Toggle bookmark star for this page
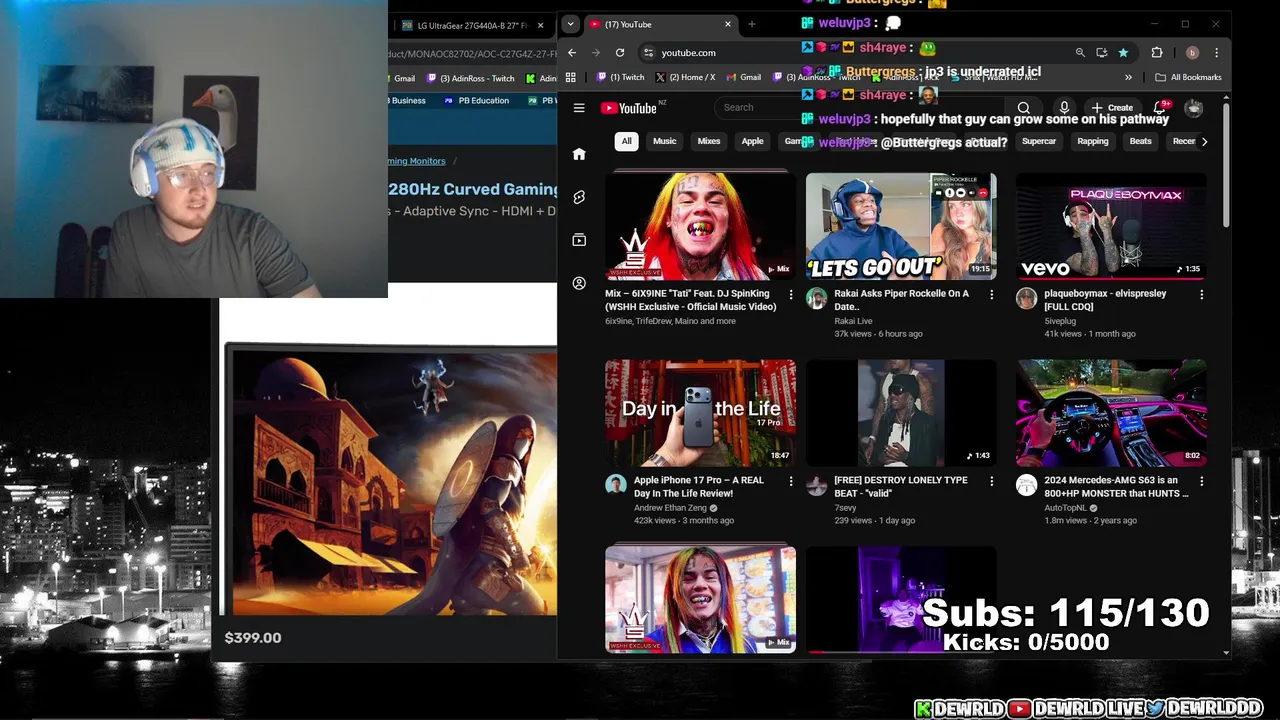1280x720 pixels. [x=1123, y=52]
